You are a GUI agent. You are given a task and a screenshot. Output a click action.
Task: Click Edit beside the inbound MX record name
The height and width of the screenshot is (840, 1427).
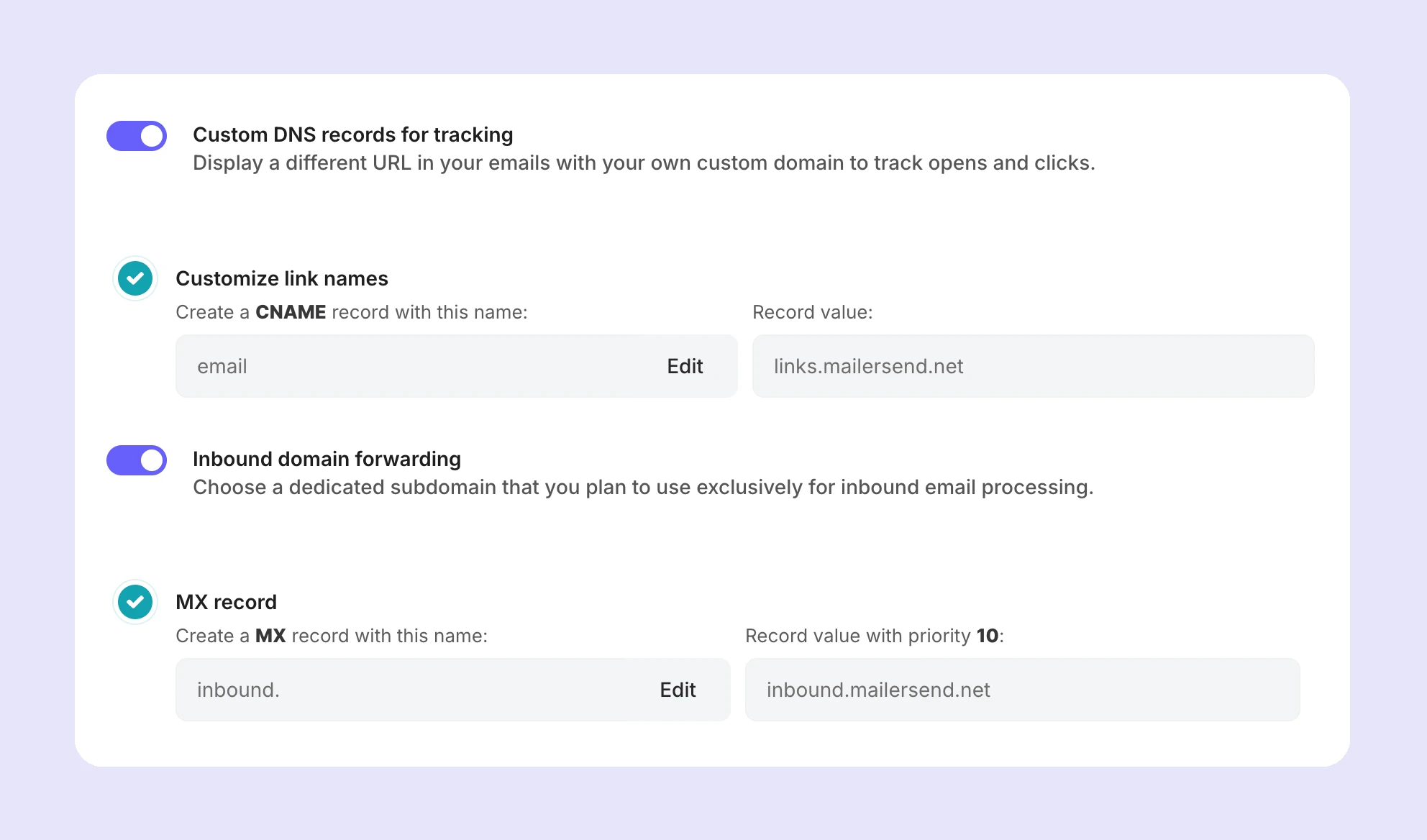point(677,690)
